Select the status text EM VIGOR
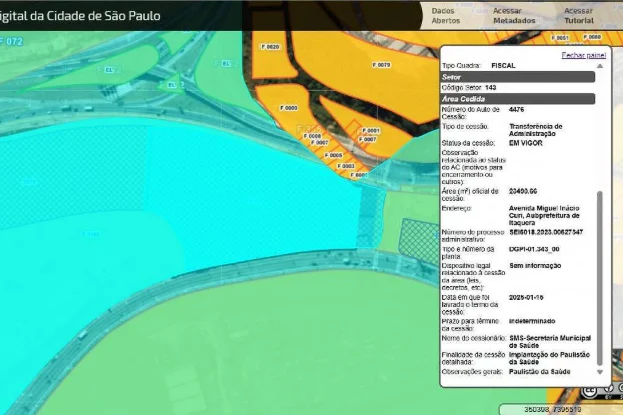This screenshot has height=415, width=623. click(525, 143)
